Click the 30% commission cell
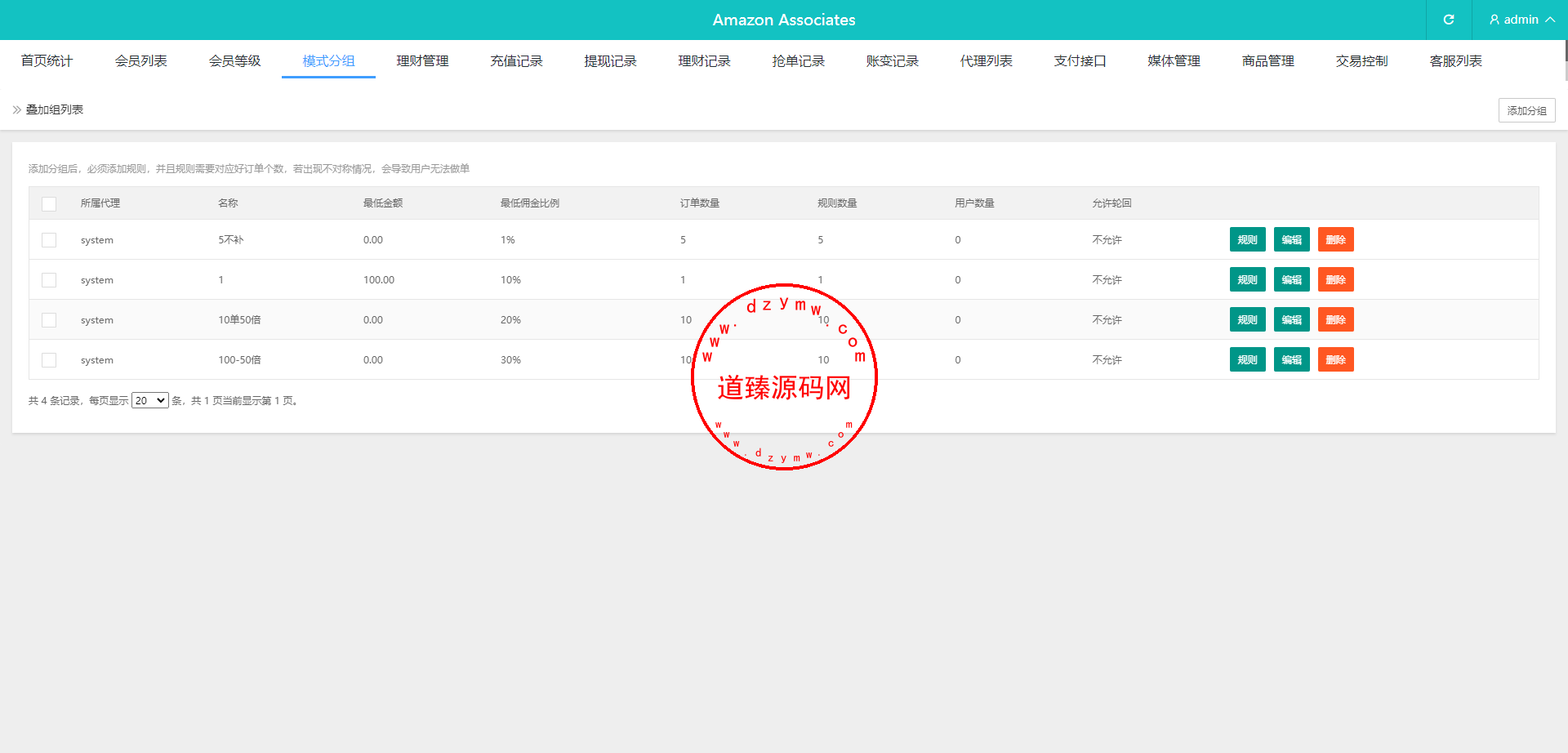The height and width of the screenshot is (753, 1568). pos(510,360)
